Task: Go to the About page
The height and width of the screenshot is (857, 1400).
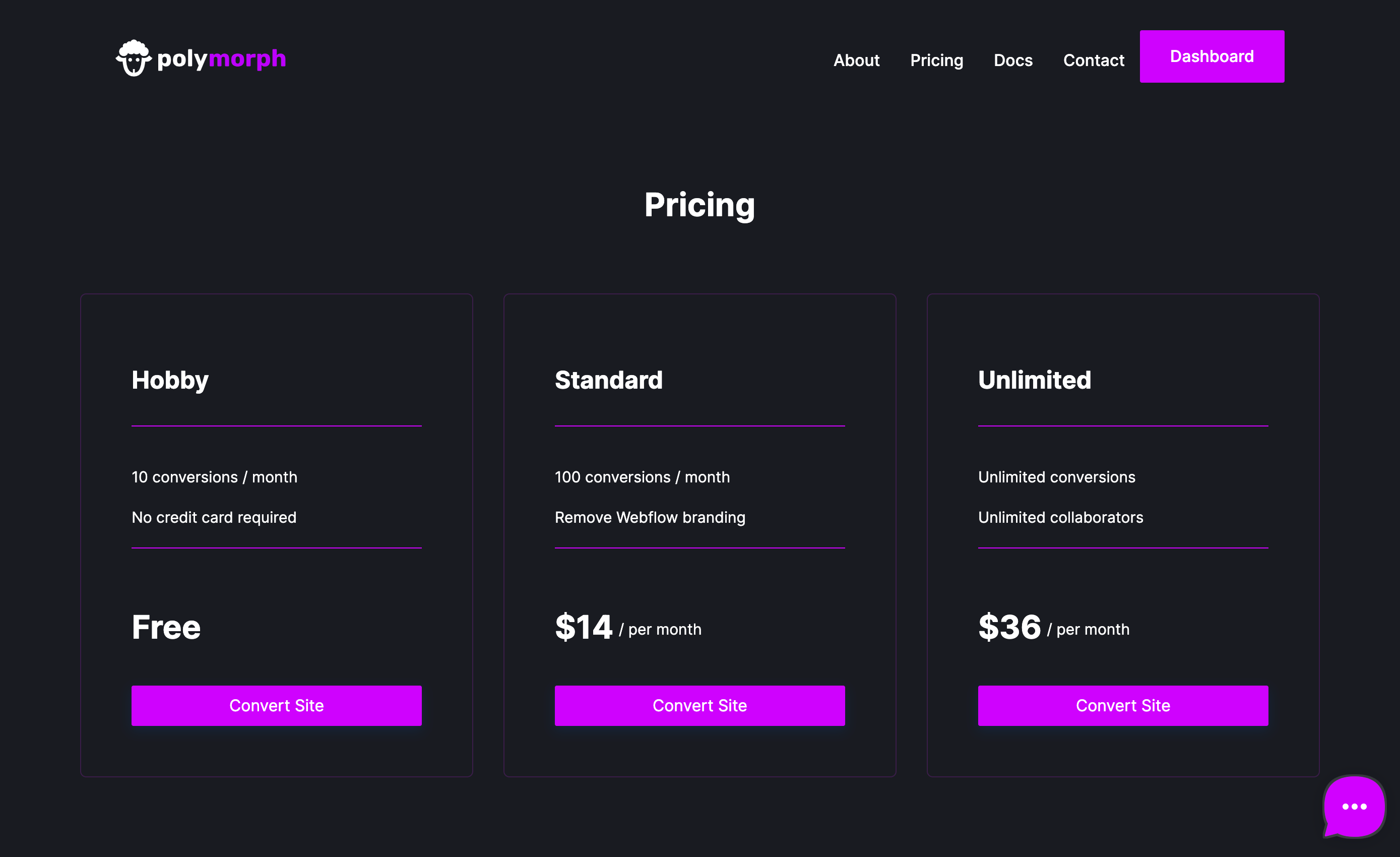Action: (856, 60)
